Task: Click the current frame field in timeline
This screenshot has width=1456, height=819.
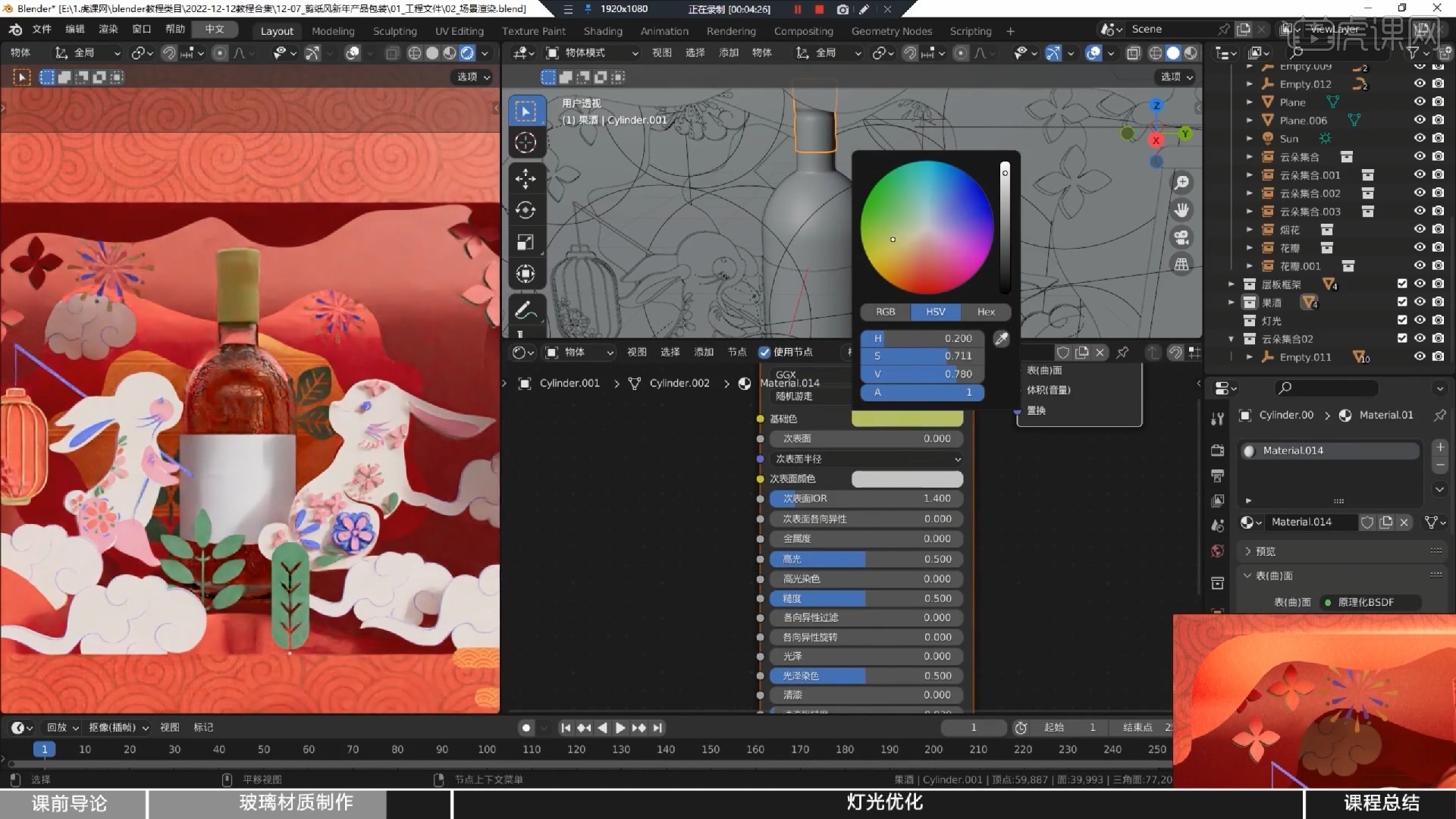Action: pyautogui.click(x=974, y=727)
